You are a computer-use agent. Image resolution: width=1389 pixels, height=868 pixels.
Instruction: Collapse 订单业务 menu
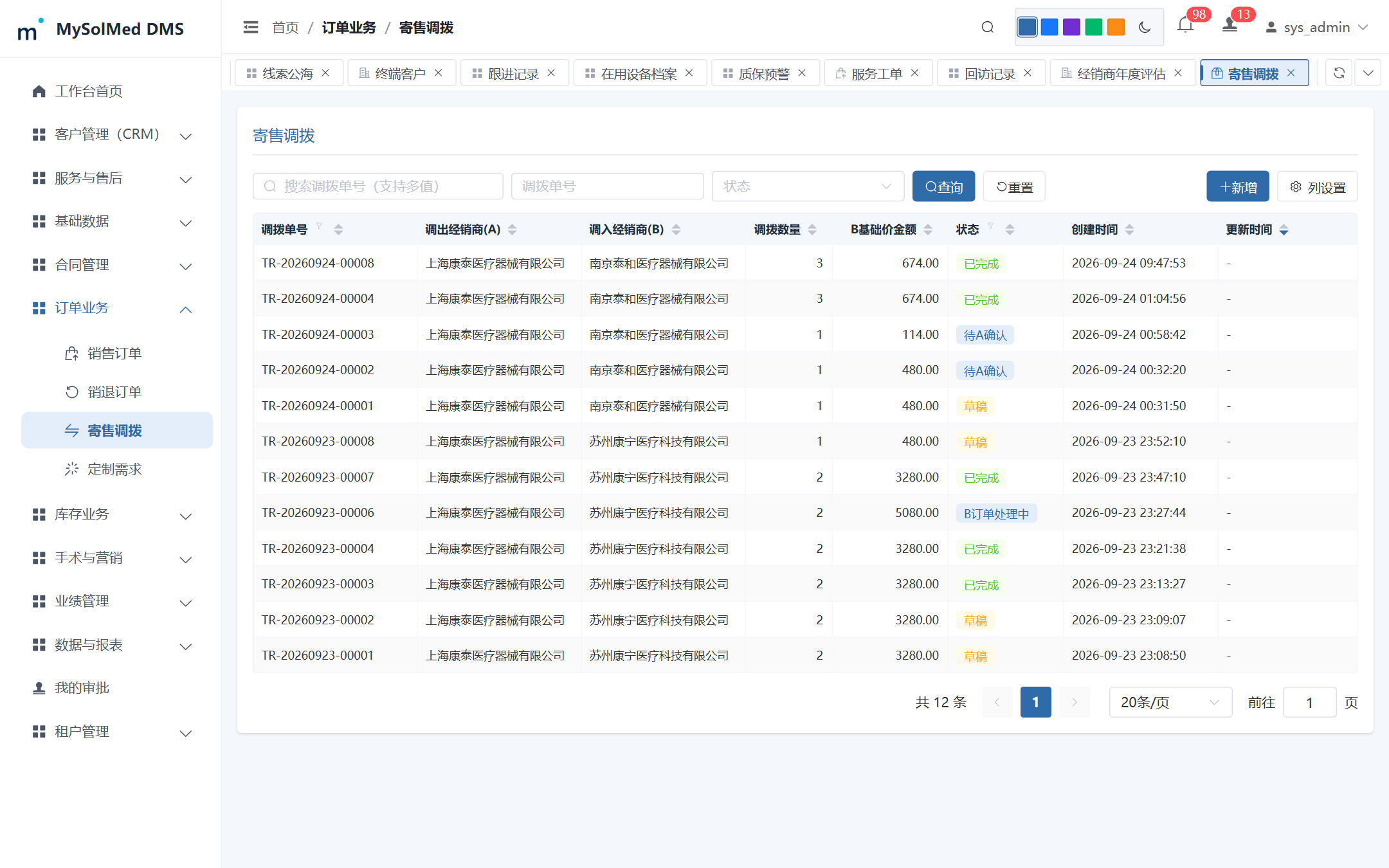click(x=117, y=308)
